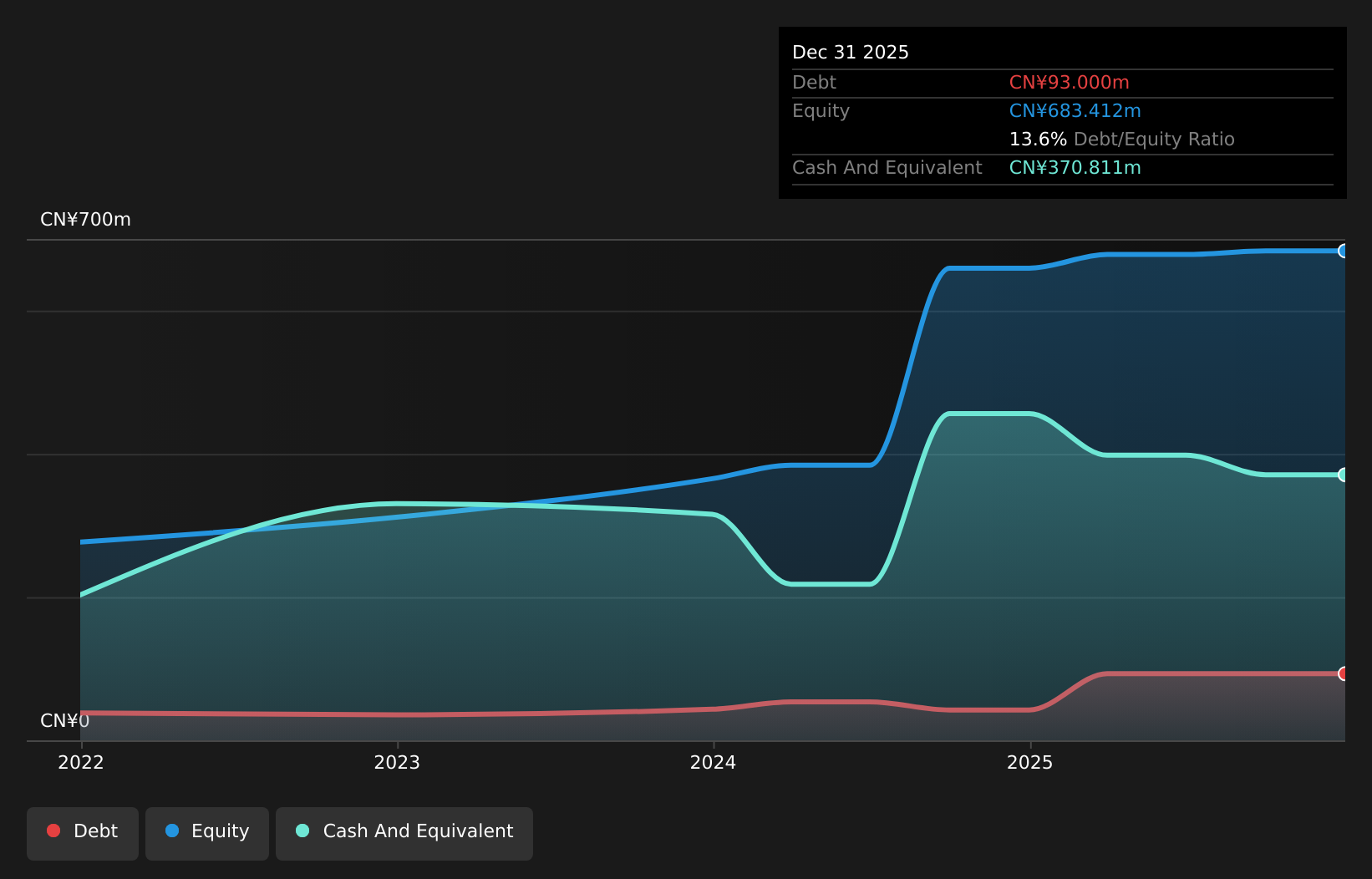Click the CN¥683.412m equity value
Image resolution: width=1372 pixels, height=879 pixels.
point(1075,111)
